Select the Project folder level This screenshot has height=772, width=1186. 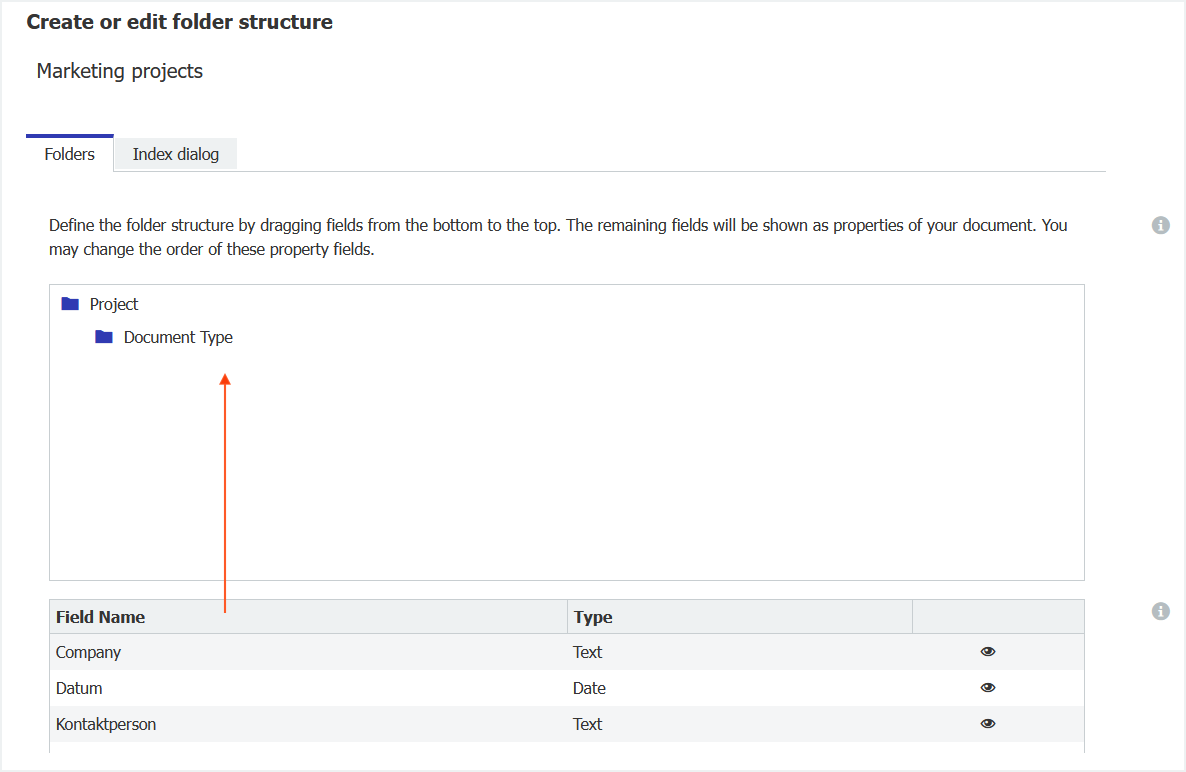tap(114, 304)
